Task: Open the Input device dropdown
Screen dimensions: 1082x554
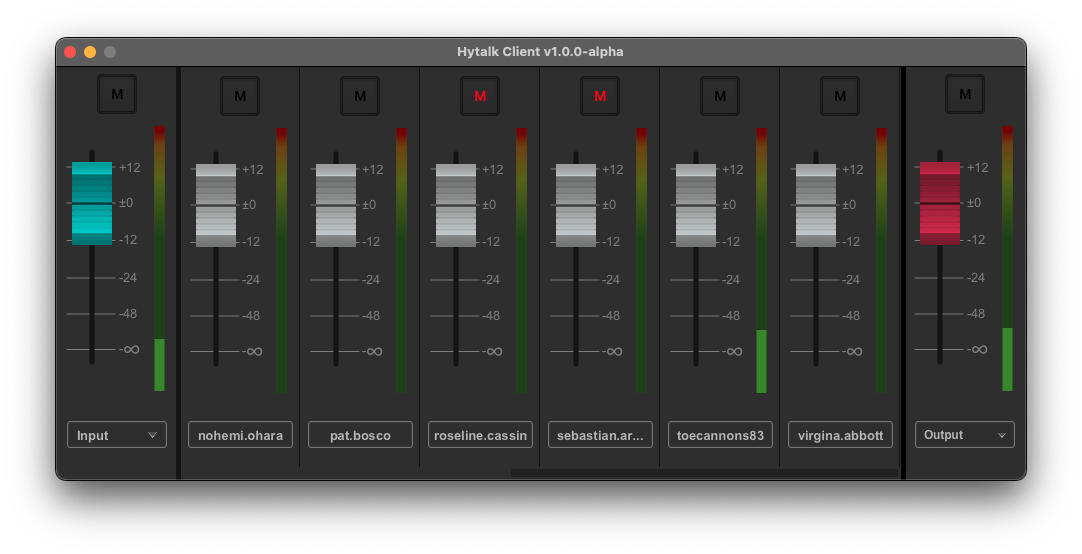Action: pyautogui.click(x=117, y=435)
